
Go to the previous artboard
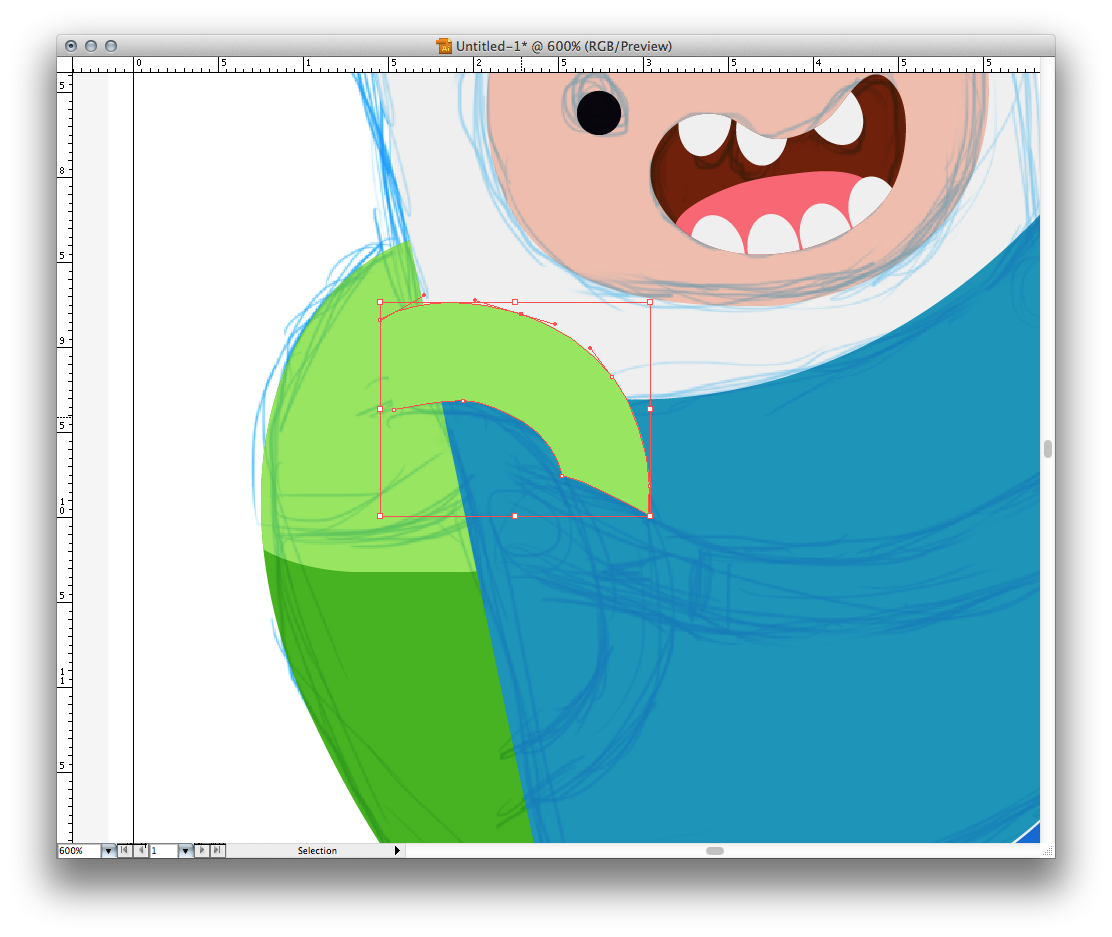coord(141,851)
